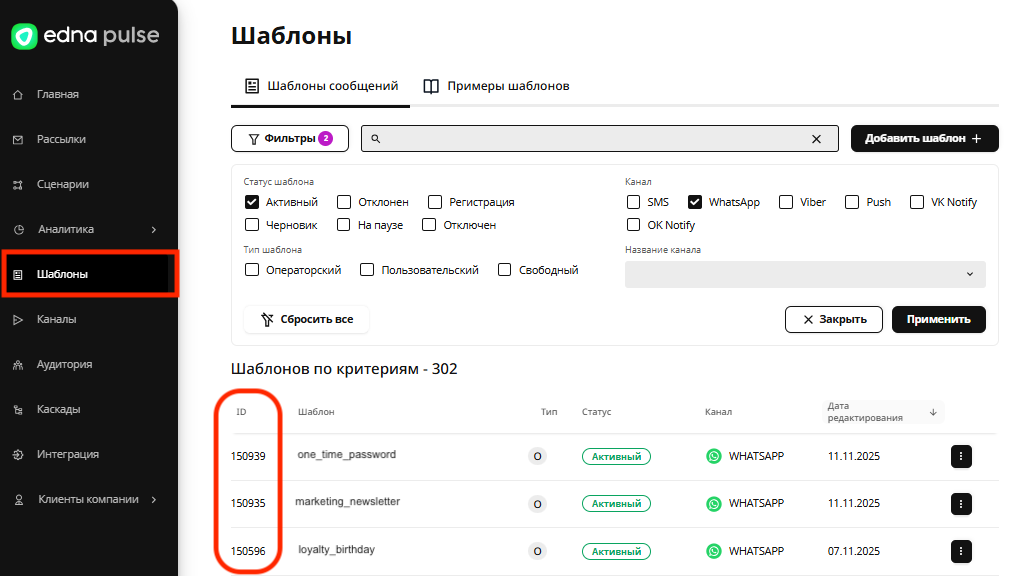Open actions menu for loyalty_birthday
Image resolution: width=1019 pixels, height=576 pixels.
coord(961,551)
